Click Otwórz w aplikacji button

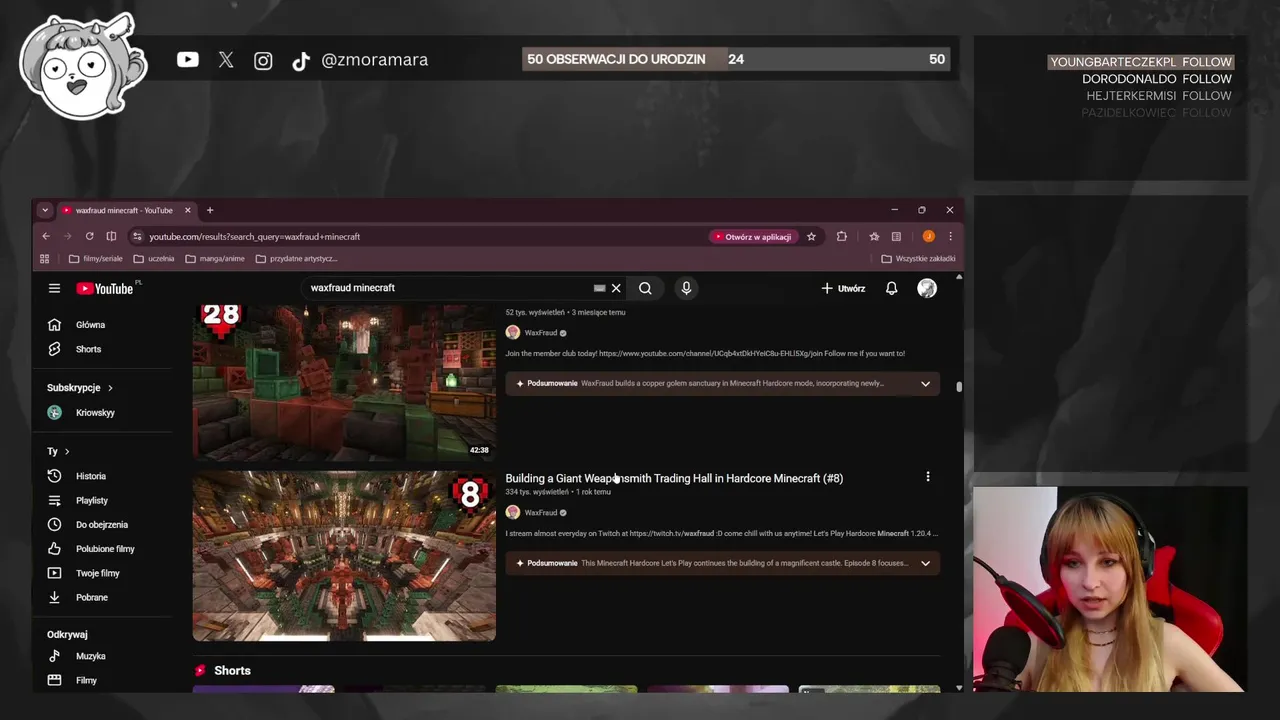point(753,237)
